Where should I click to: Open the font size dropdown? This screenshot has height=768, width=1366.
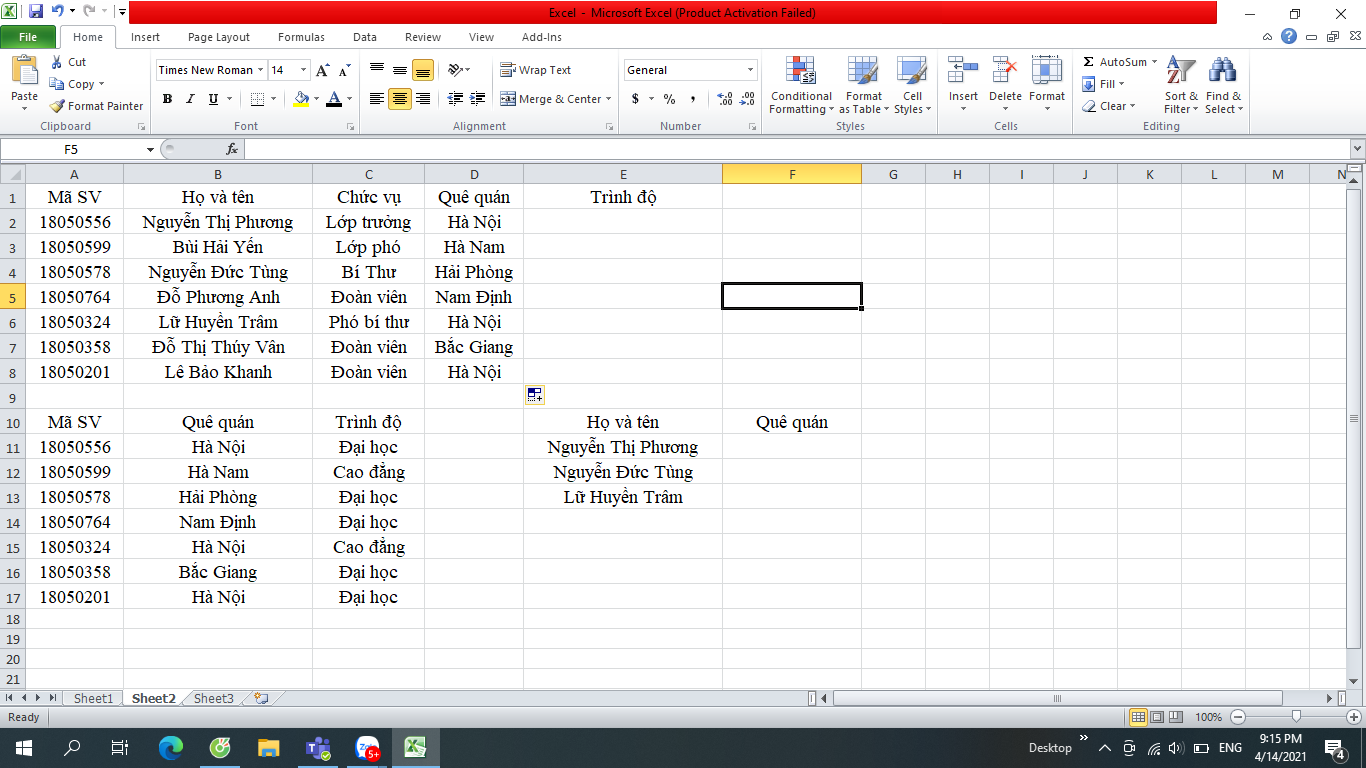pyautogui.click(x=303, y=70)
